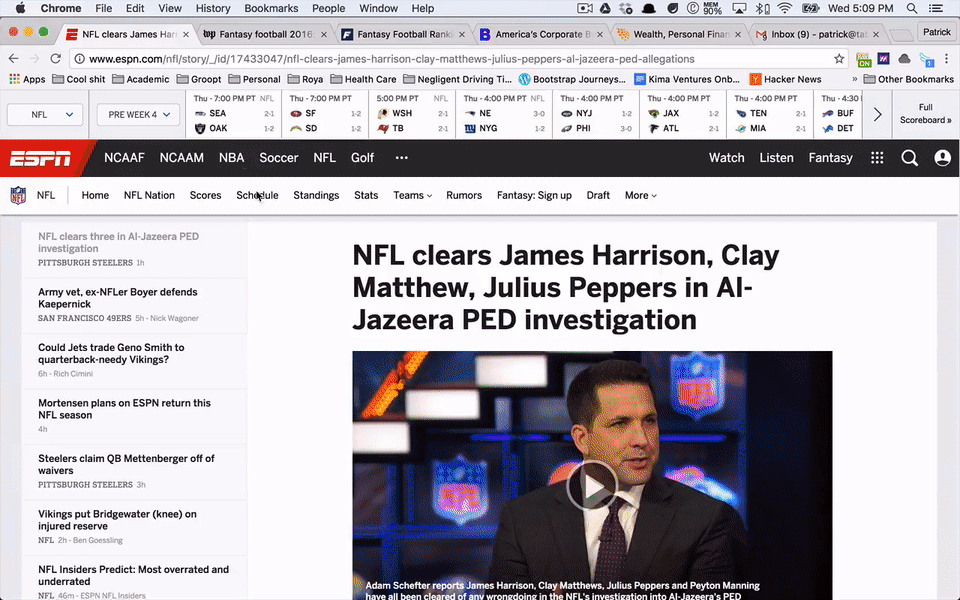Click the purple extension icon in toolbar
Image resolution: width=960 pixels, height=600 pixels.
click(x=883, y=59)
